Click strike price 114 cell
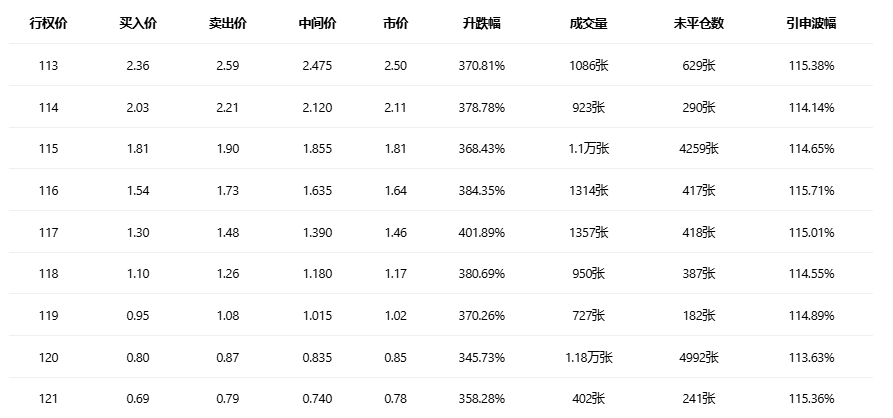This screenshot has width=893, height=418. (x=48, y=107)
